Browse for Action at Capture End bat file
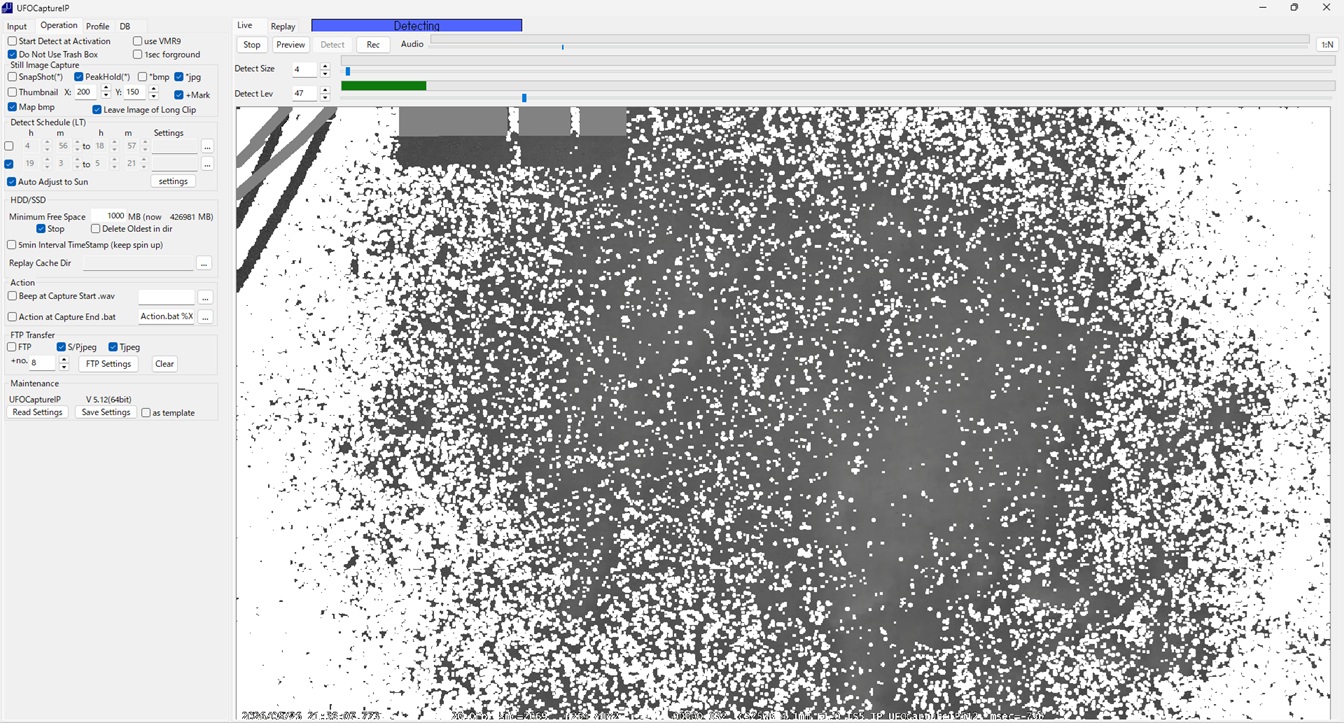Image resolution: width=1344 pixels, height=723 pixels. pos(205,317)
